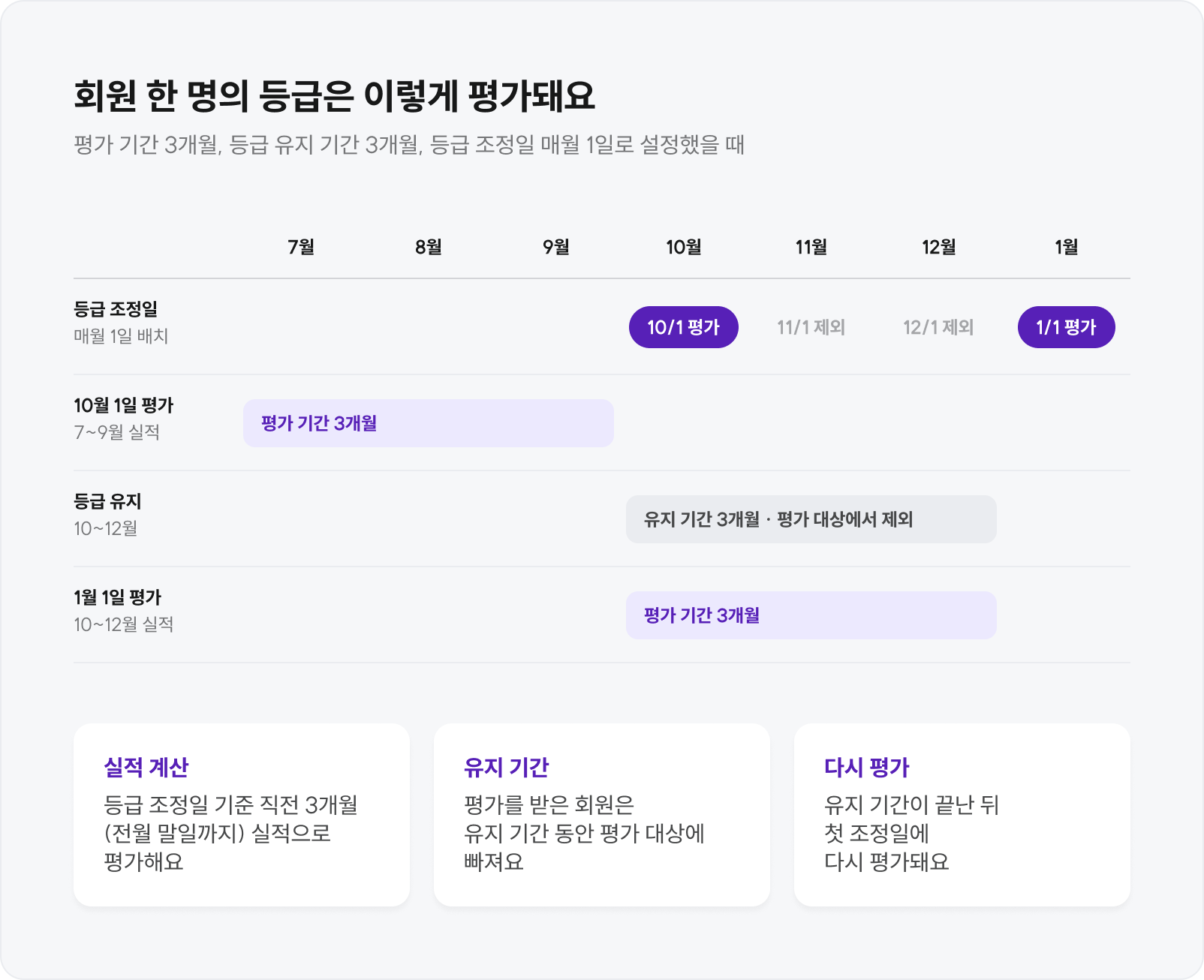Click the '1/1 평가' purple pill

coord(1066,327)
